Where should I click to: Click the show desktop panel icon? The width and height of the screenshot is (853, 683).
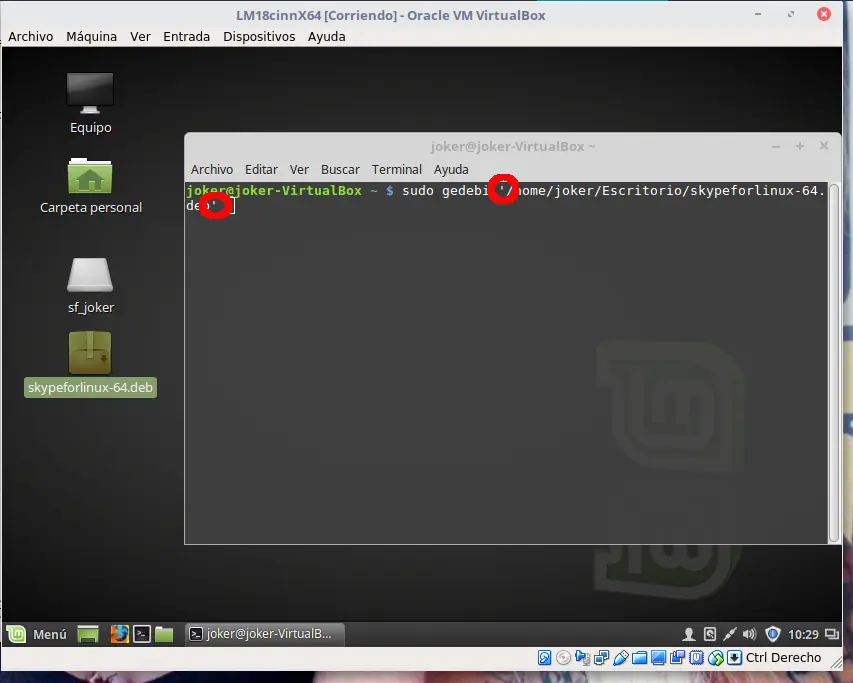tap(88, 634)
